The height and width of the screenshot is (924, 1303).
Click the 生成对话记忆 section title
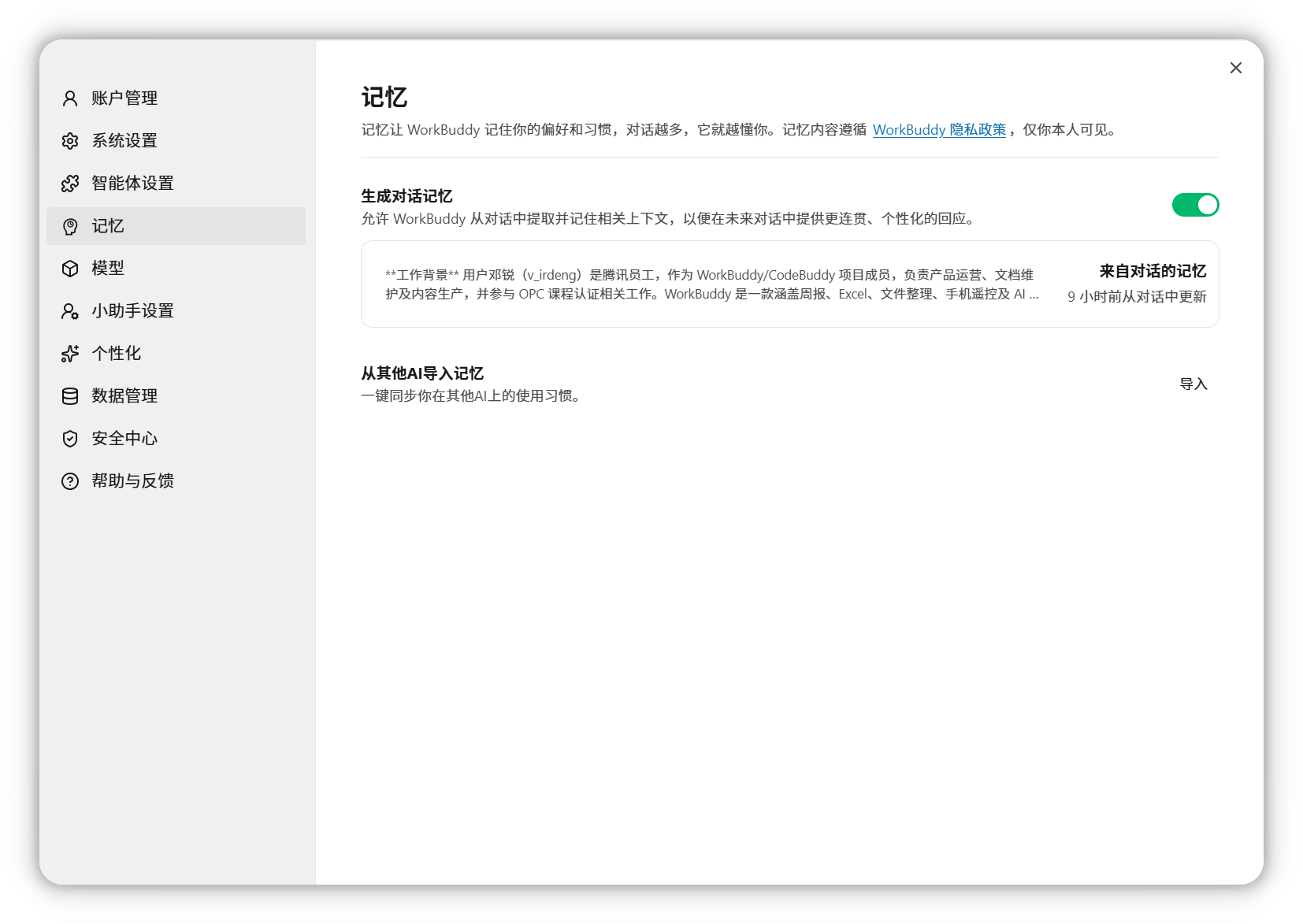(406, 196)
